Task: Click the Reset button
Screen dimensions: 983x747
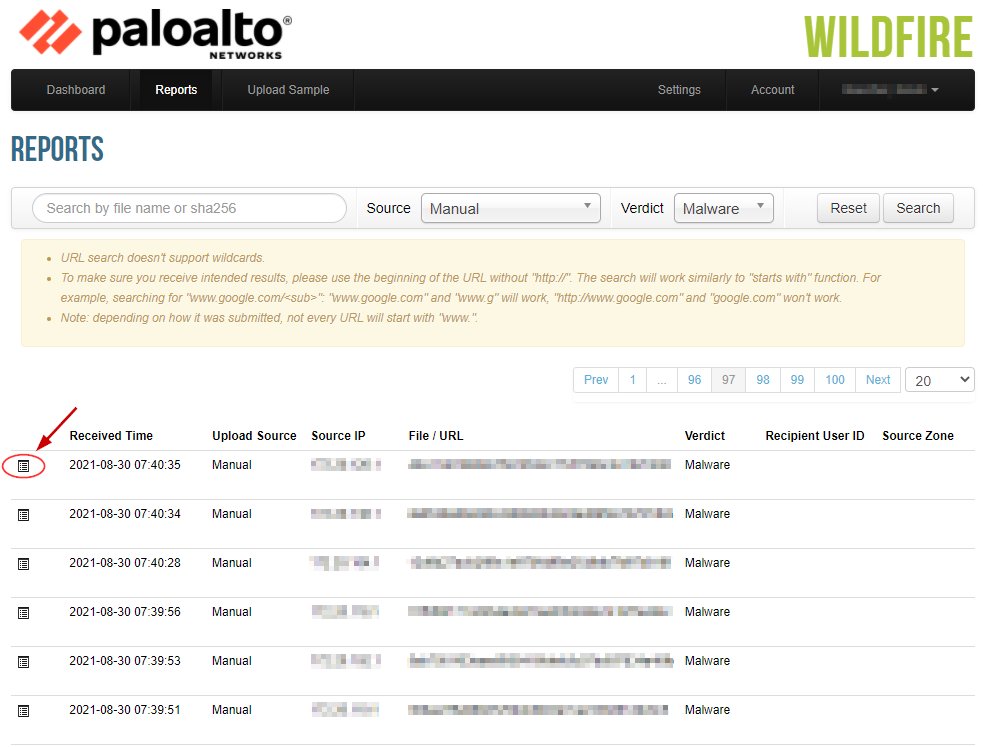Action: coord(847,208)
